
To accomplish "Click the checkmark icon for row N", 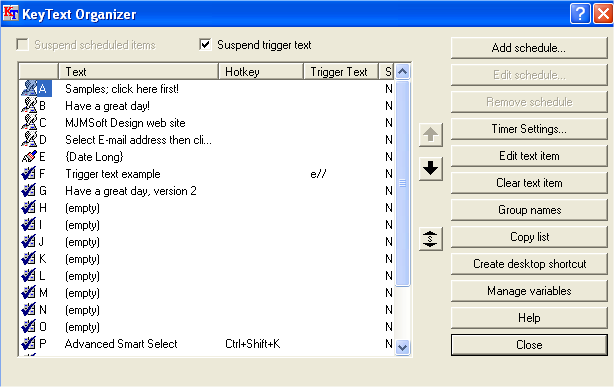I will tap(29, 310).
